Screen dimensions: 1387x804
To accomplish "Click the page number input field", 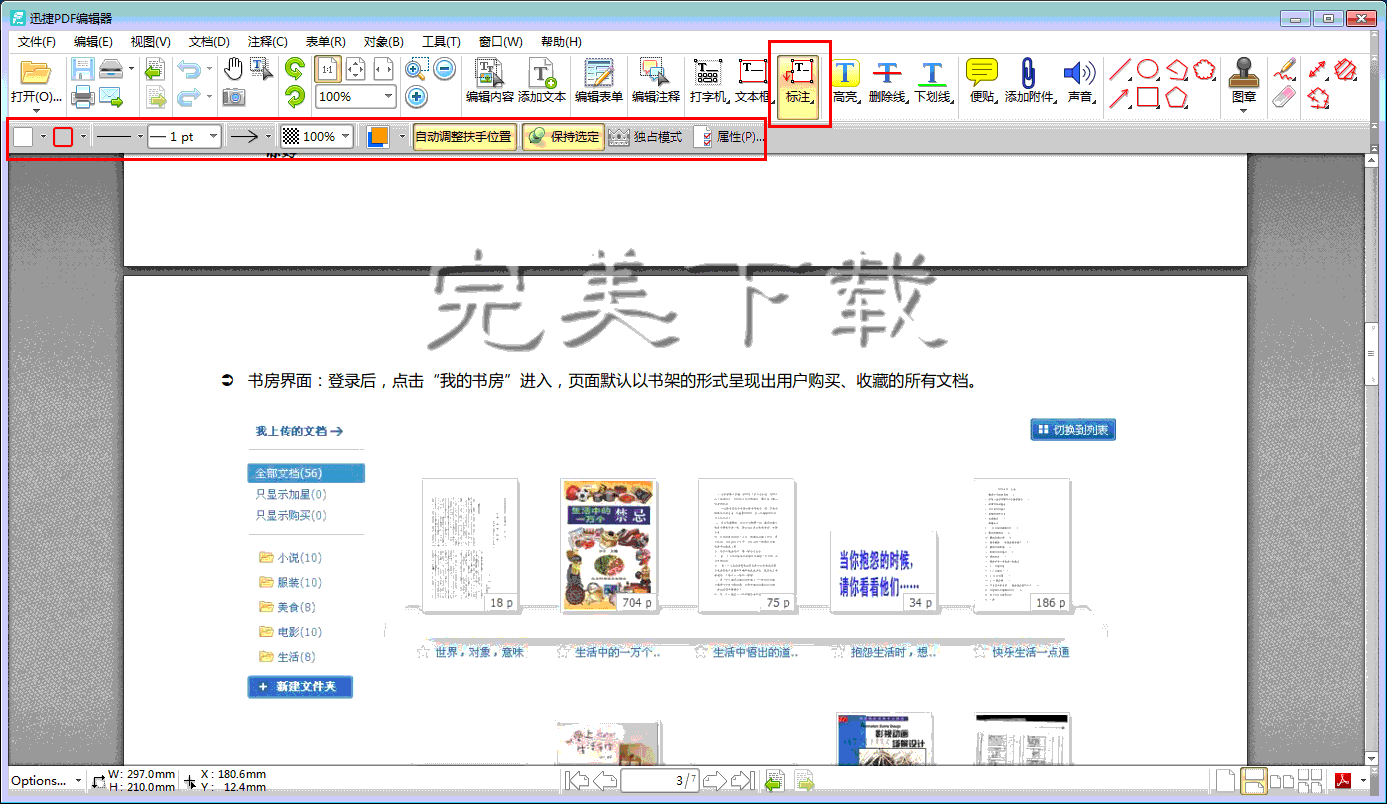I will (659, 781).
